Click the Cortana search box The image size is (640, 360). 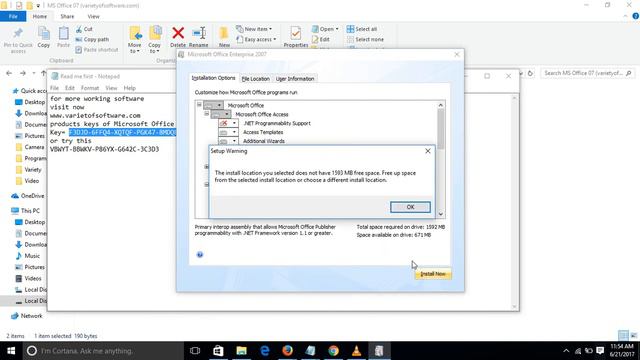pos(103,351)
